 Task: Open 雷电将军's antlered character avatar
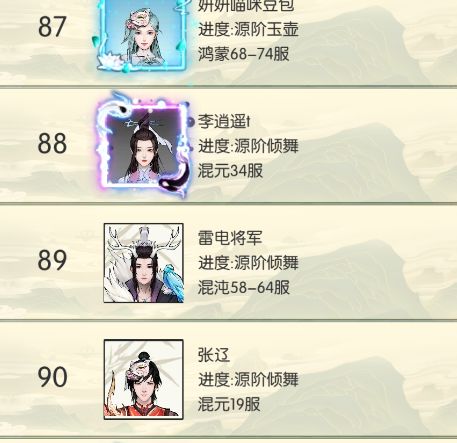[144, 263]
